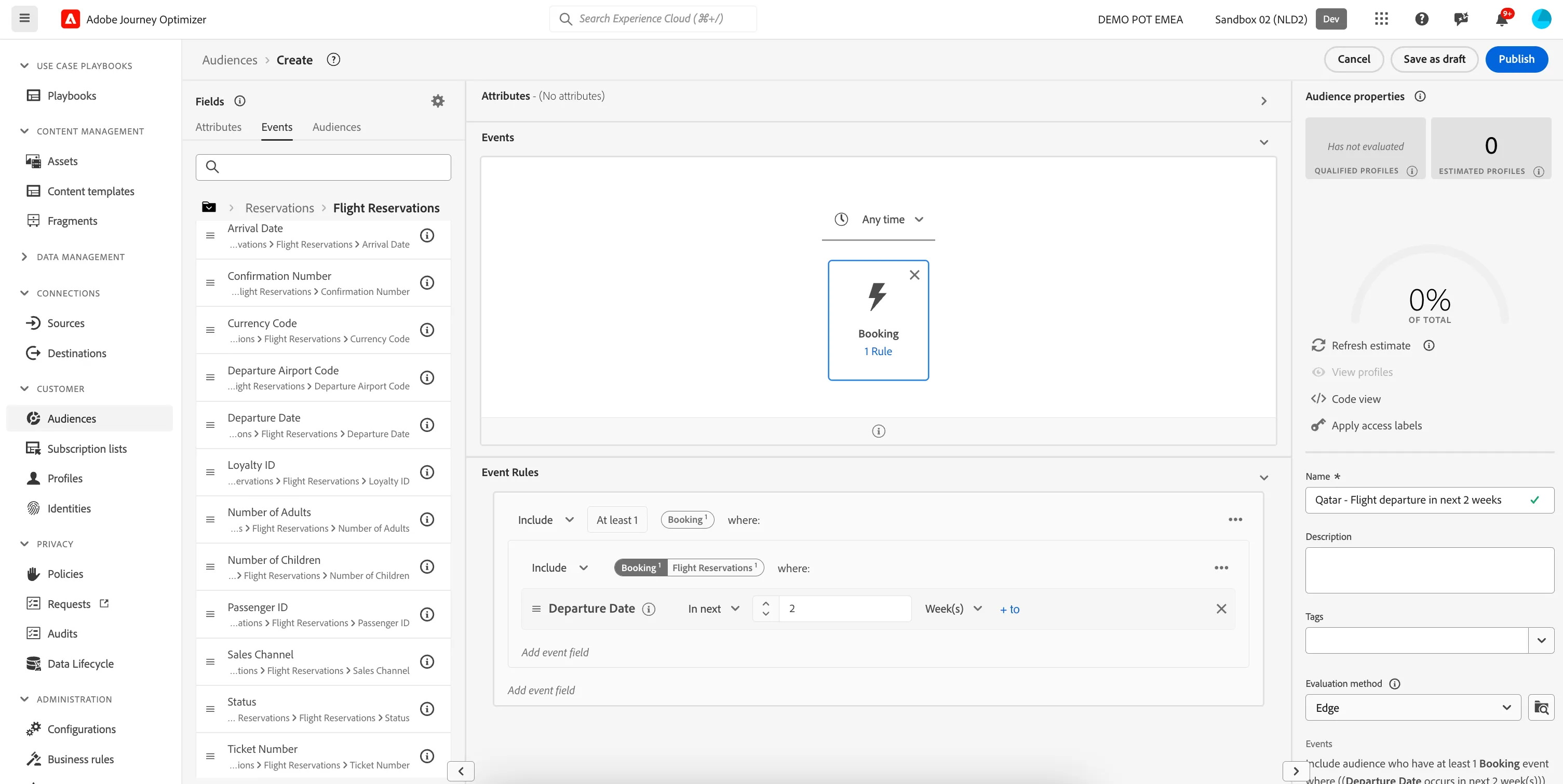Click the Publish button
Screen dimensions: 1563x784
(1516, 59)
